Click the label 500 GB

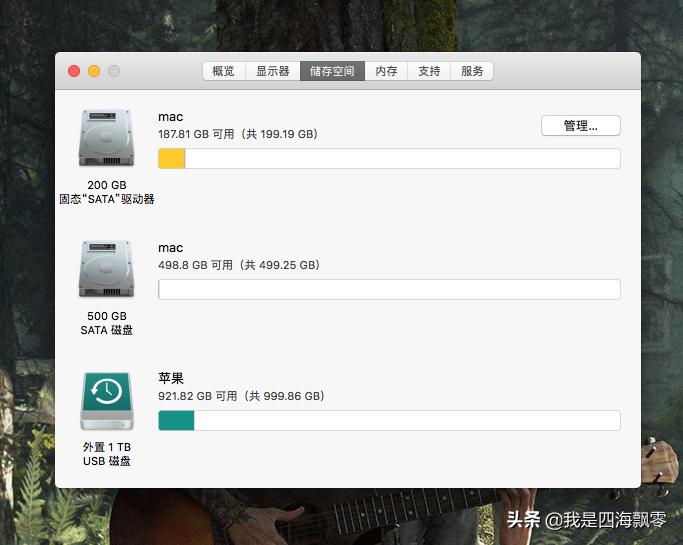pos(107,316)
